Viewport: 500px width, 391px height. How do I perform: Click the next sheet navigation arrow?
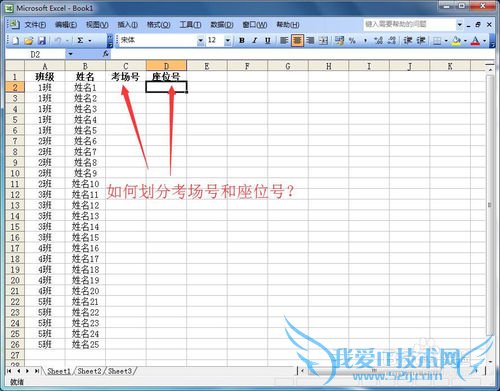point(27,371)
